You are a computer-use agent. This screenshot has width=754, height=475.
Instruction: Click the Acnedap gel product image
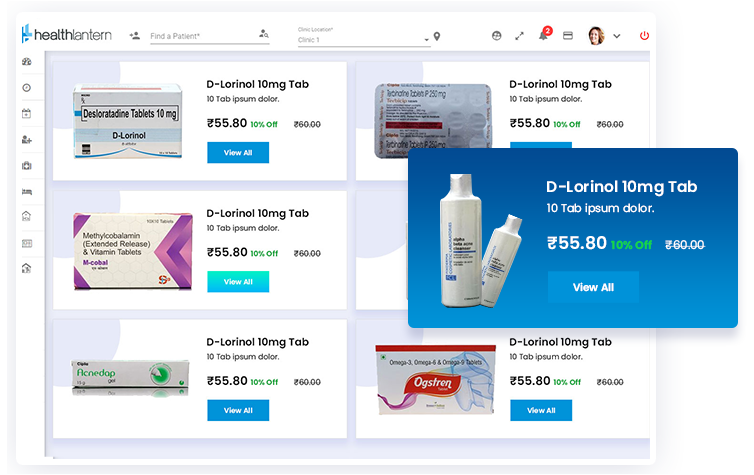(x=130, y=376)
